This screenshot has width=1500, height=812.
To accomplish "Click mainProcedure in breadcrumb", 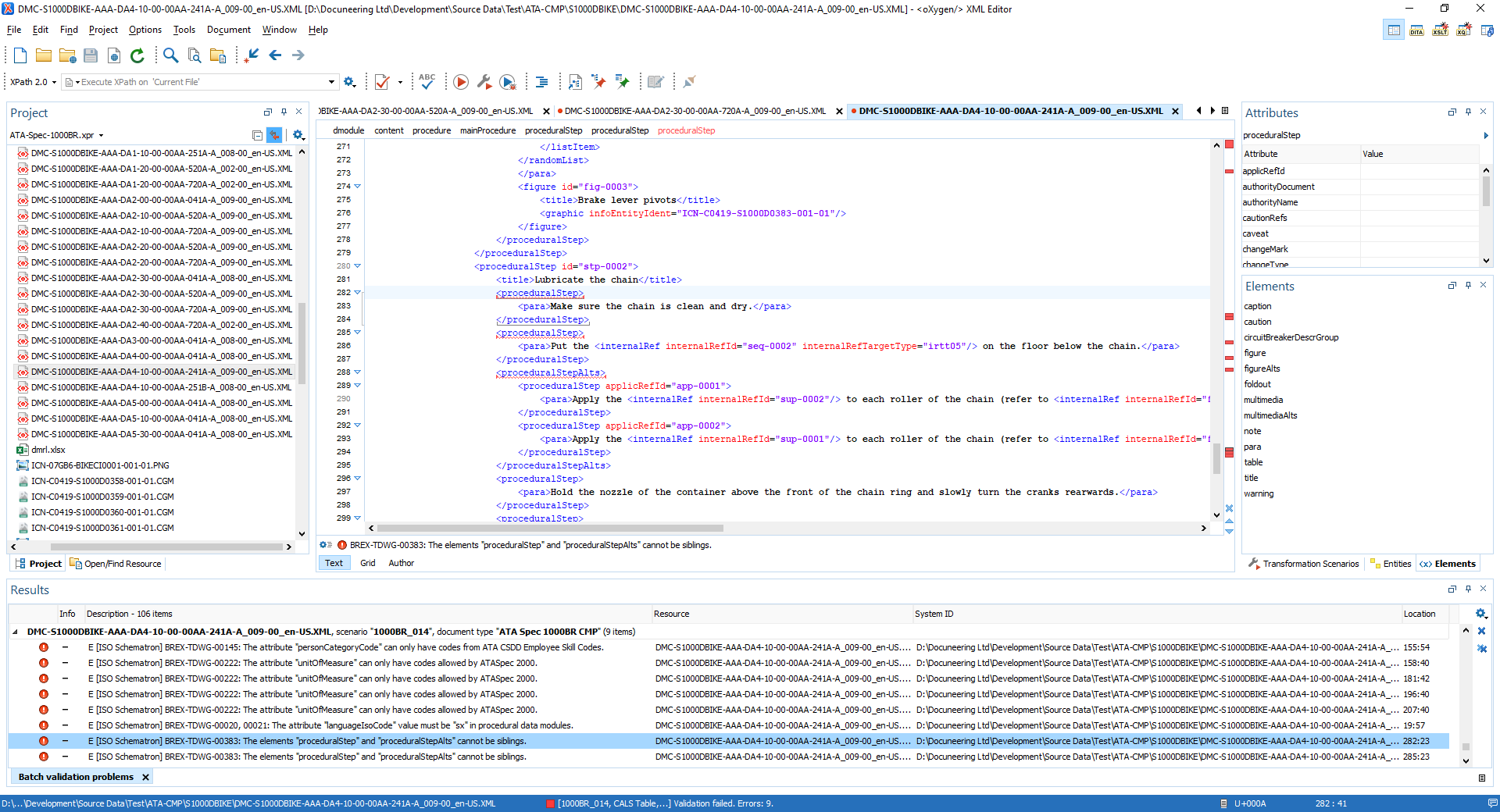I will pyautogui.click(x=487, y=130).
